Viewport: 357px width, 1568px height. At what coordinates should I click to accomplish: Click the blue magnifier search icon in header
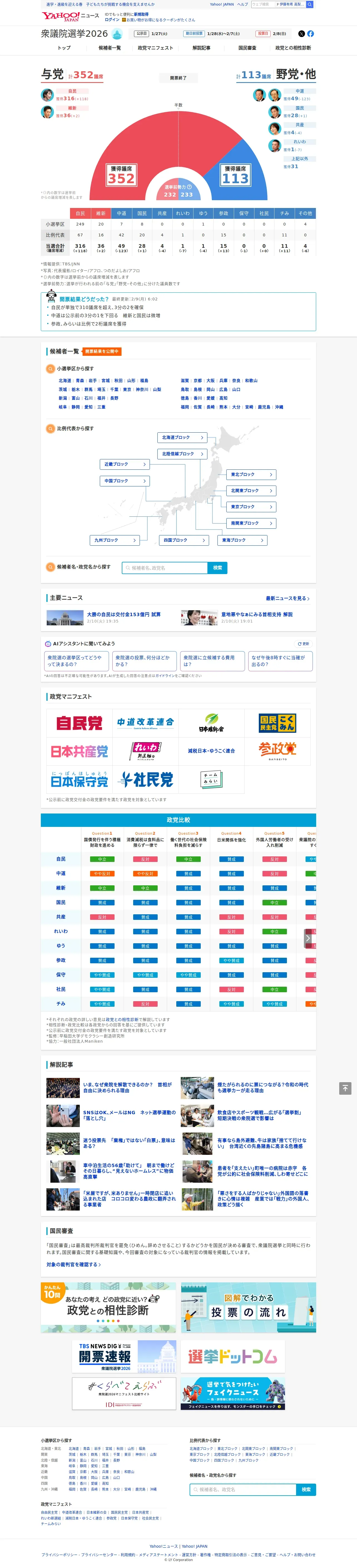pyautogui.click(x=309, y=4)
